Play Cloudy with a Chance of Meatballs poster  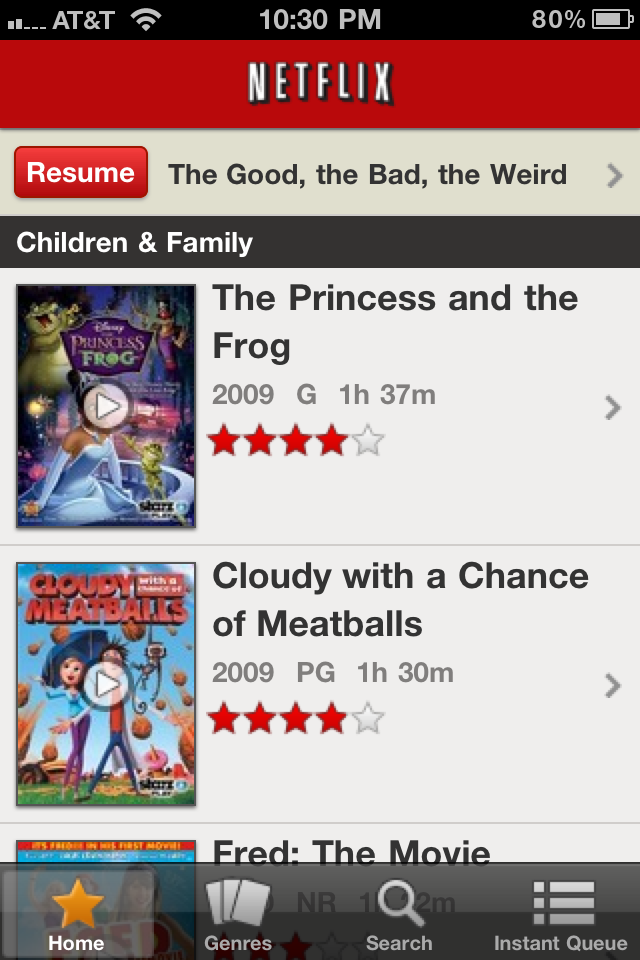point(106,684)
